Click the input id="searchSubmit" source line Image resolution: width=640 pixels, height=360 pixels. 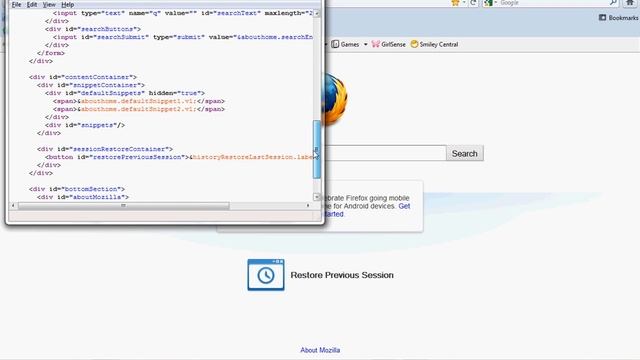pyautogui.click(x=183, y=37)
